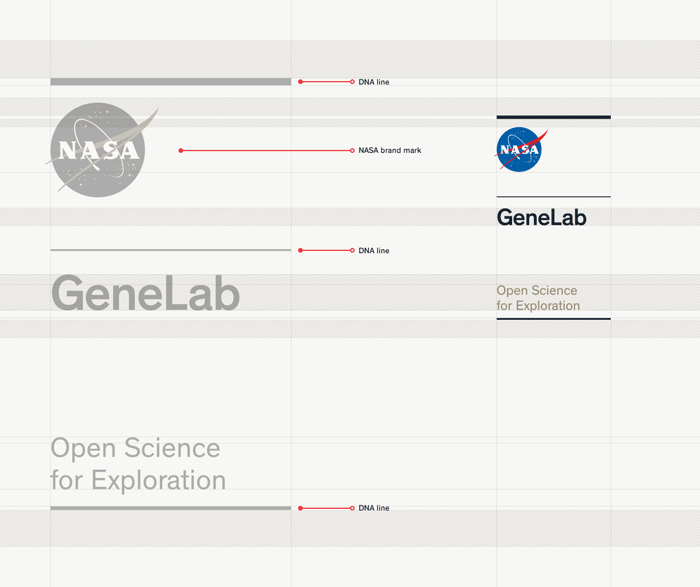700x587 pixels.
Task: Select the 'DNA line' label below the large gray tagline
Action: click(374, 508)
